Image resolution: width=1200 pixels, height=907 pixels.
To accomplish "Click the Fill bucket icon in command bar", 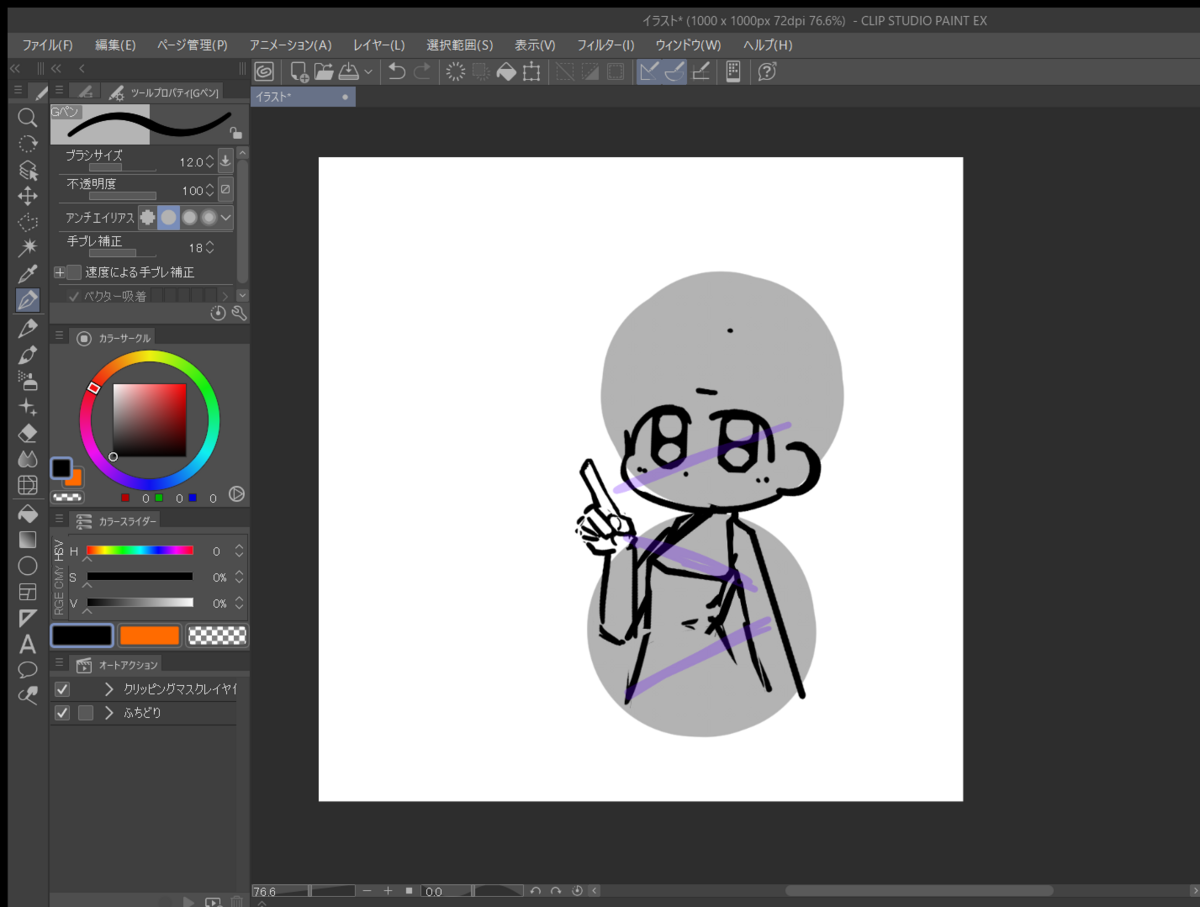I will [506, 71].
